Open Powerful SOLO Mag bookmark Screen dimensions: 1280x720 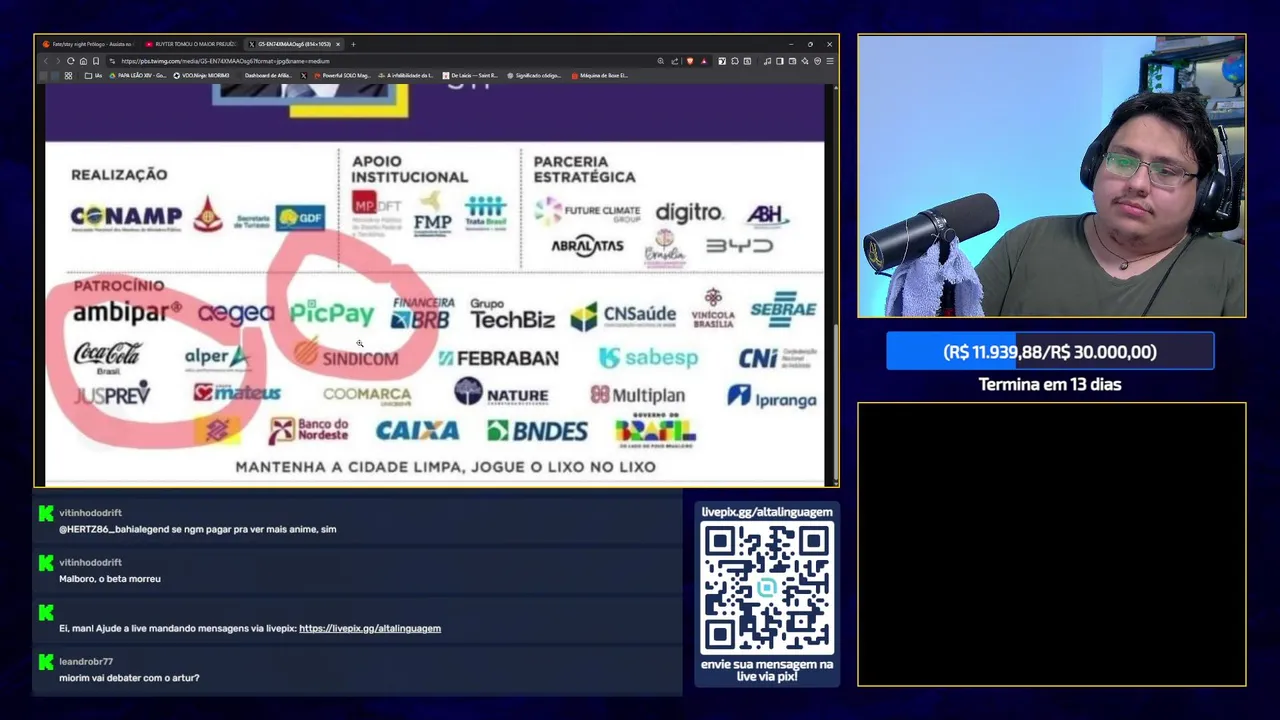pyautogui.click(x=342, y=75)
